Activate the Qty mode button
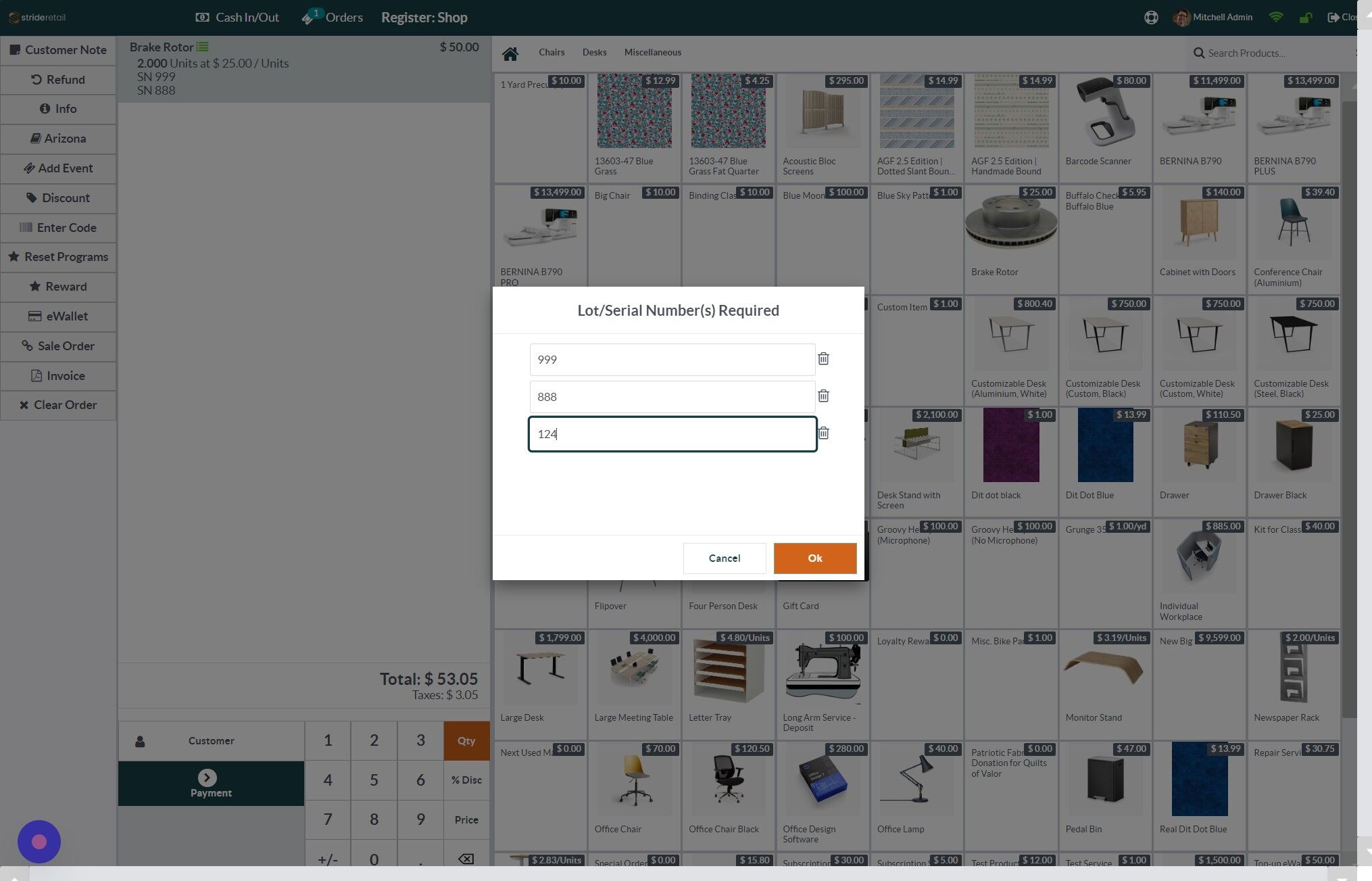 pyautogui.click(x=466, y=741)
